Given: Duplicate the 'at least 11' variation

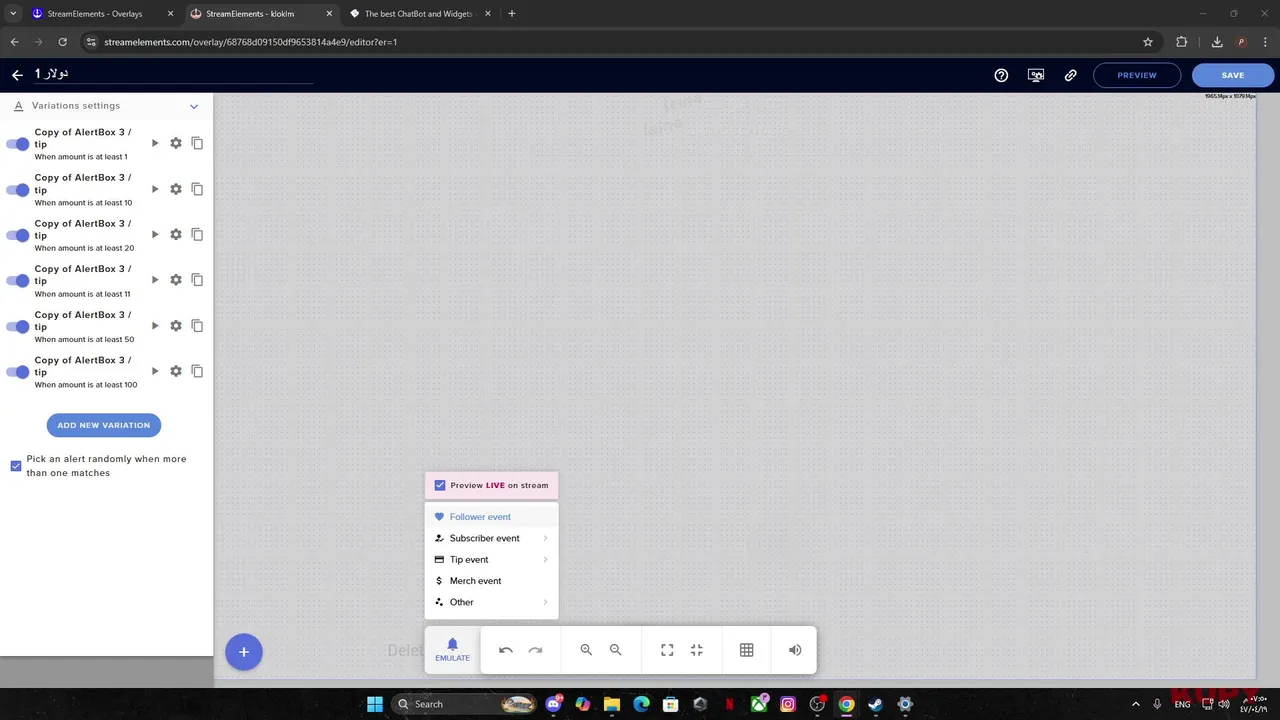Looking at the screenshot, I should [197, 280].
